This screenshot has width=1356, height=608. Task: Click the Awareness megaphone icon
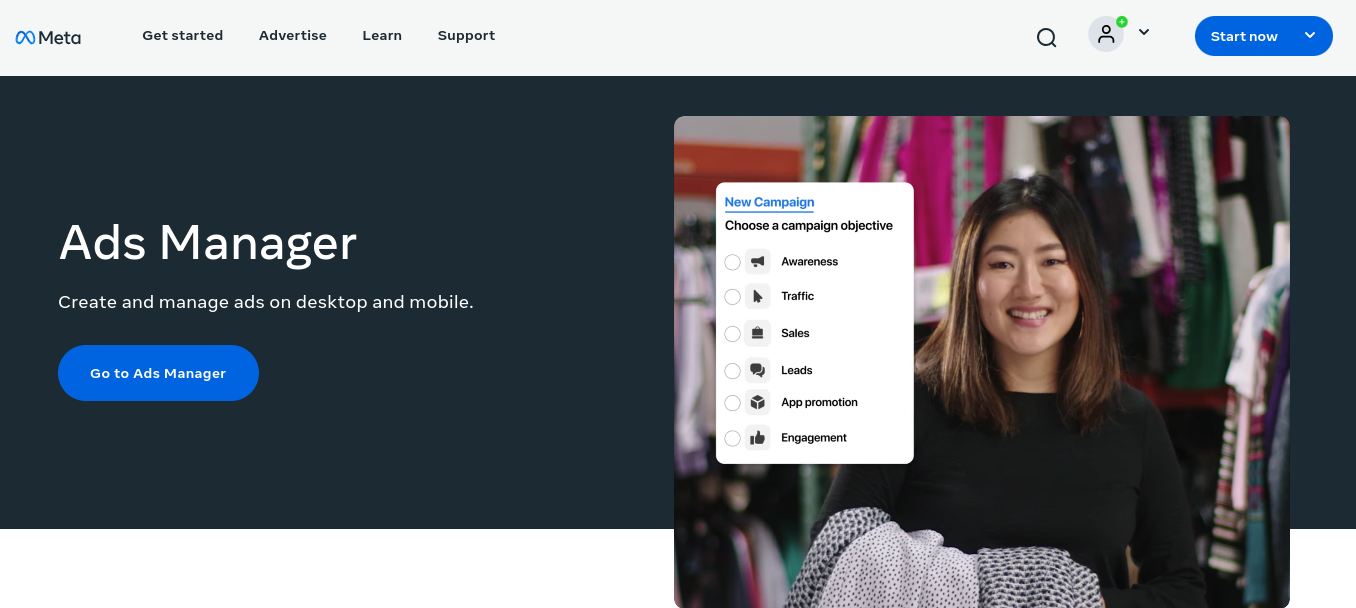pyautogui.click(x=758, y=262)
